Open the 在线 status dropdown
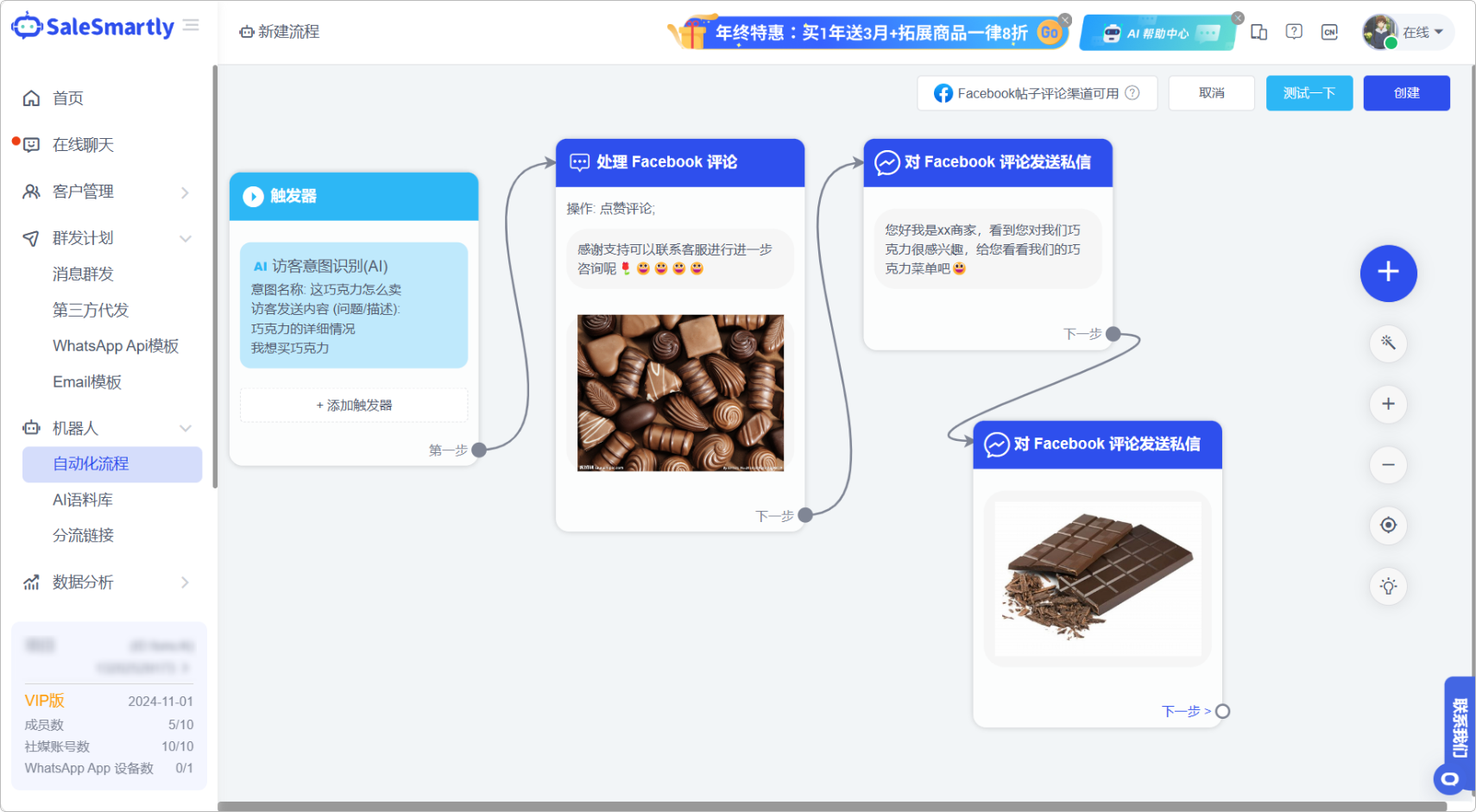 click(1422, 32)
